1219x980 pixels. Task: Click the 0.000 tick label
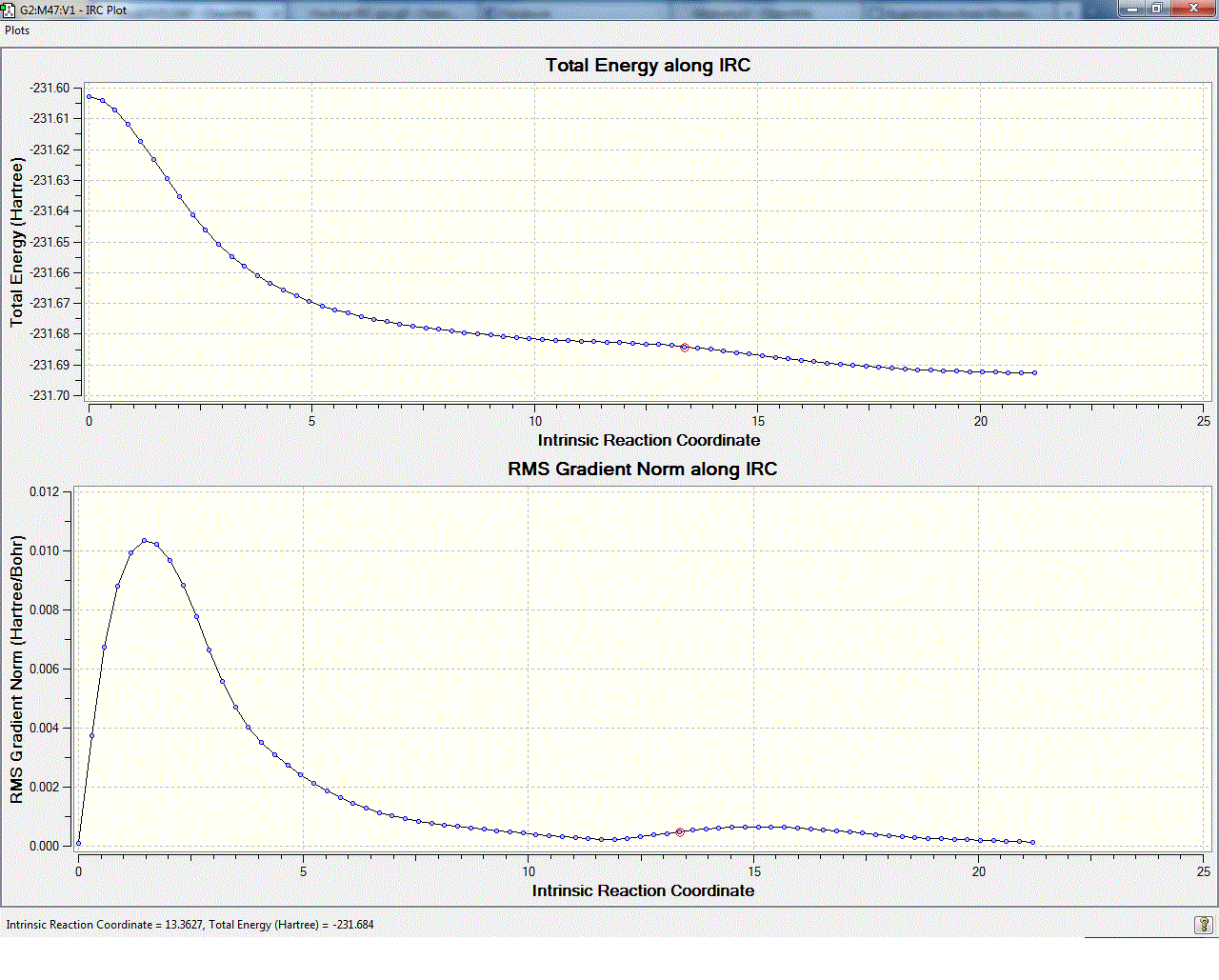[44, 846]
